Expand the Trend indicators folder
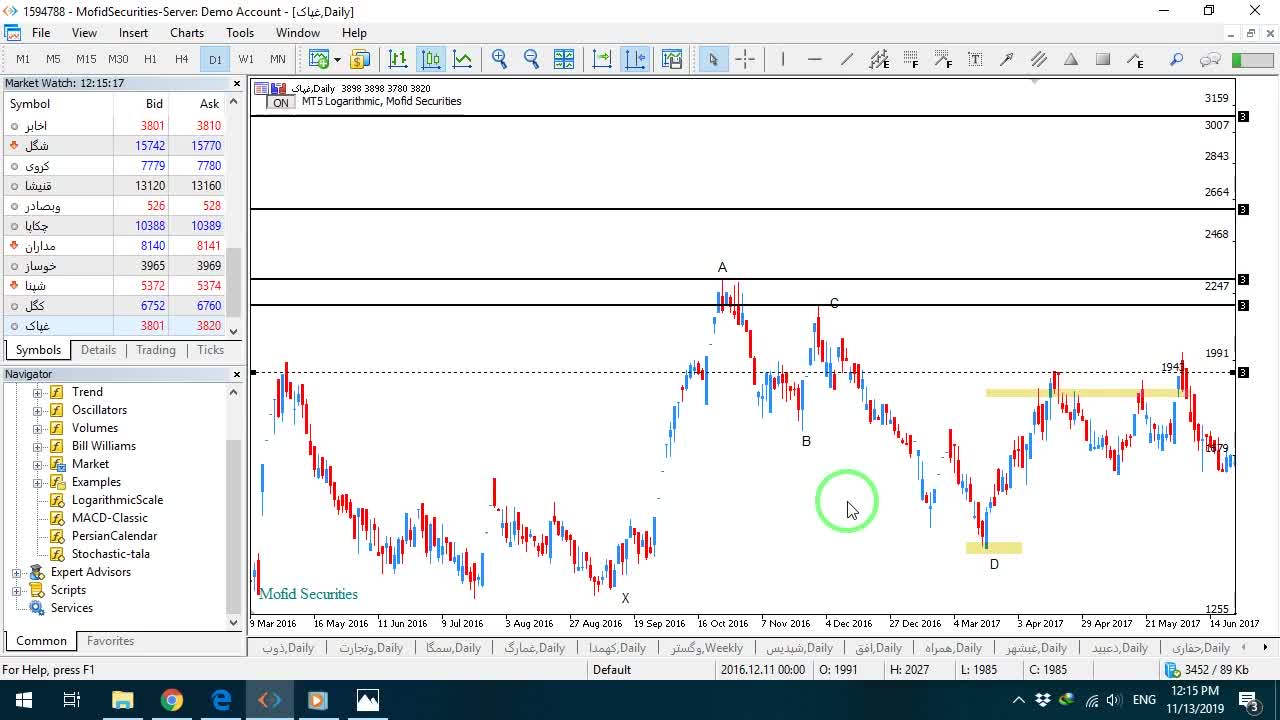The width and height of the screenshot is (1280, 720). point(38,392)
